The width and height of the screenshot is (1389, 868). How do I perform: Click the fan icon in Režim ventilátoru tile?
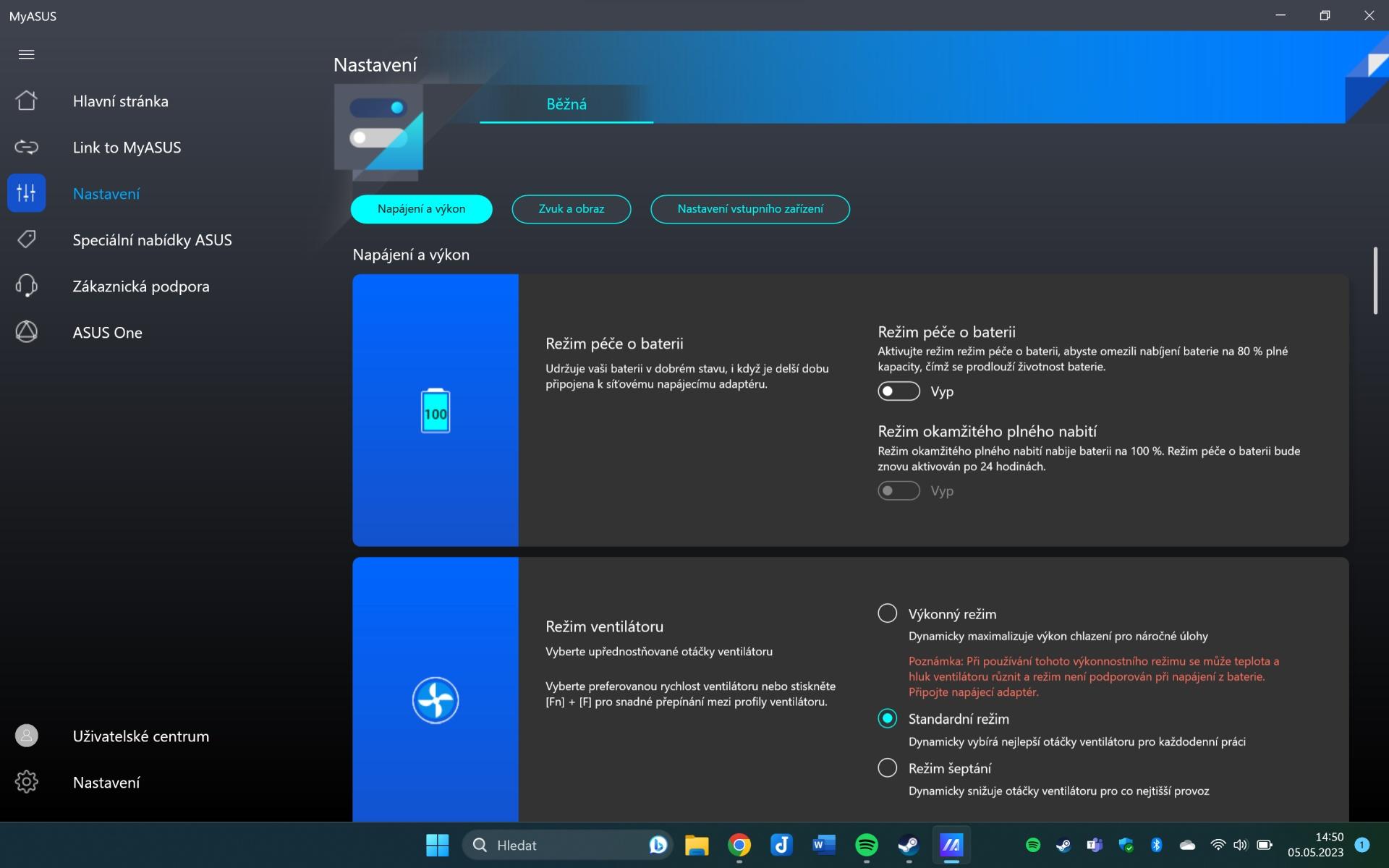pyautogui.click(x=436, y=699)
